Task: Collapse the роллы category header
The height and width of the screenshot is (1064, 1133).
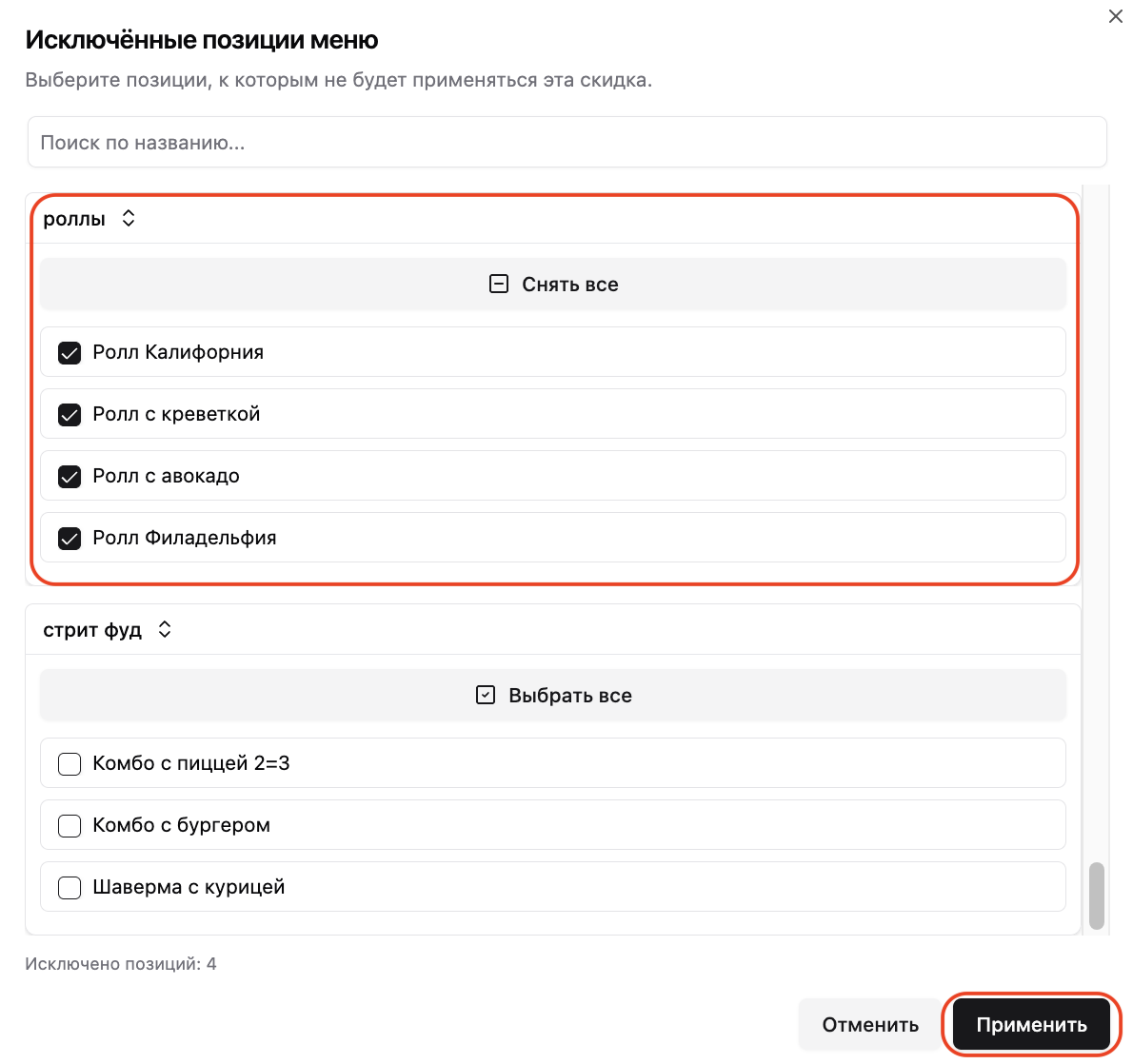Action: (553, 218)
